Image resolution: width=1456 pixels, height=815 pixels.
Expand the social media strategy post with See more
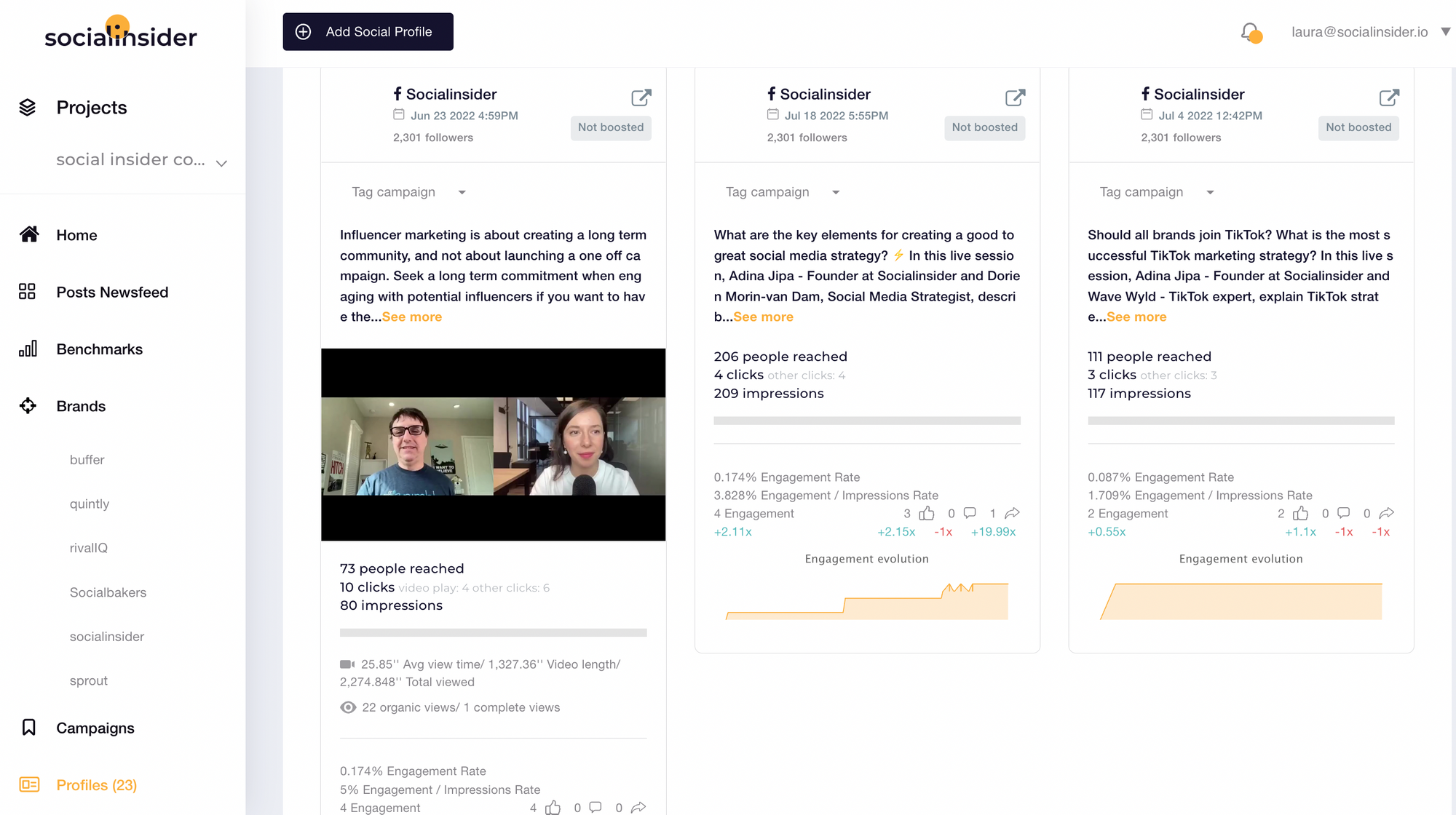click(764, 317)
